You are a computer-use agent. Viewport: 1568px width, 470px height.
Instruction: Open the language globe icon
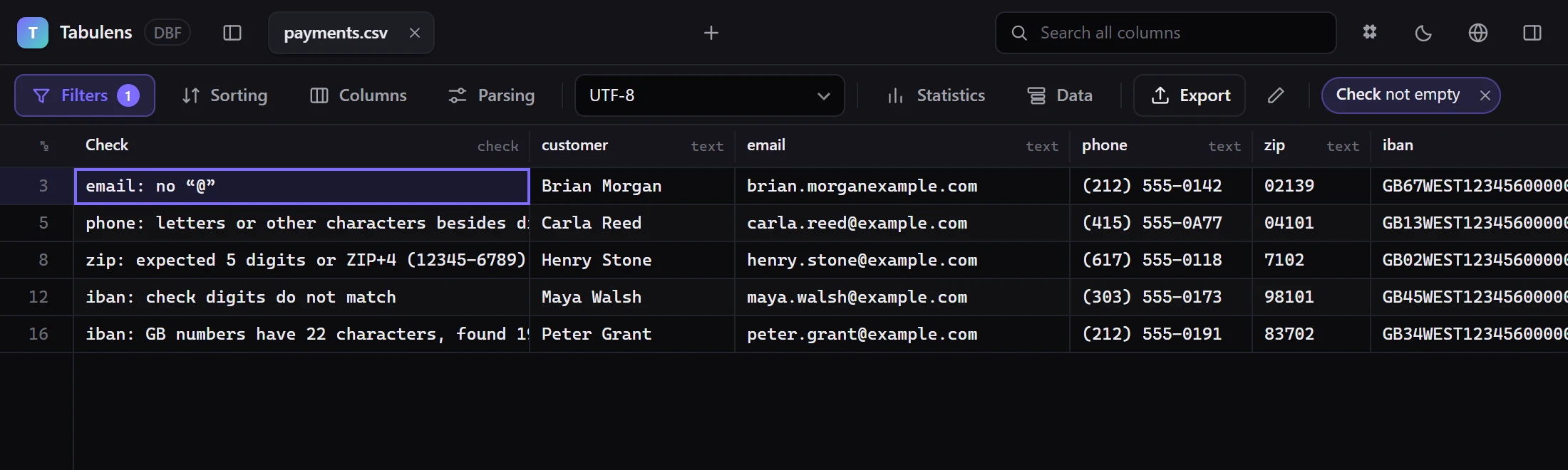coord(1478,33)
